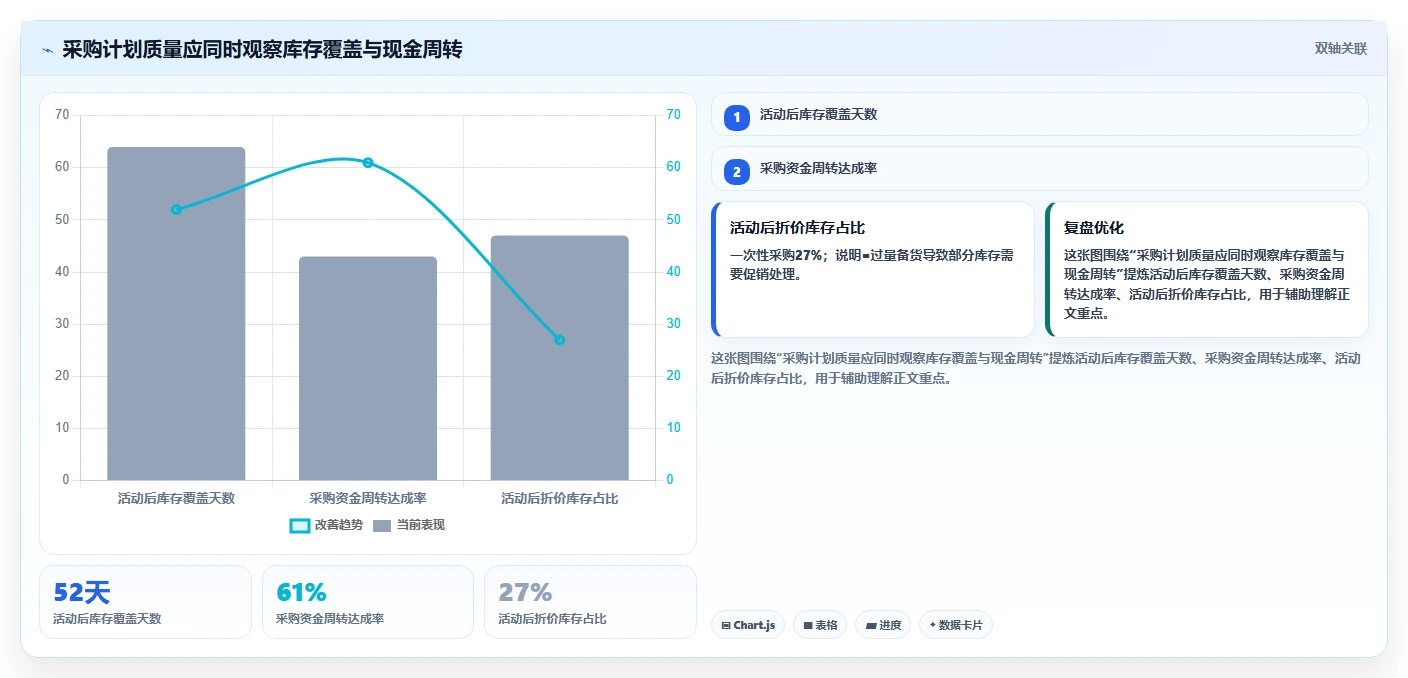The image size is (1408, 678).
Task: Select the 活动后库存覆盖天数 bar in chart
Action: pos(176,313)
